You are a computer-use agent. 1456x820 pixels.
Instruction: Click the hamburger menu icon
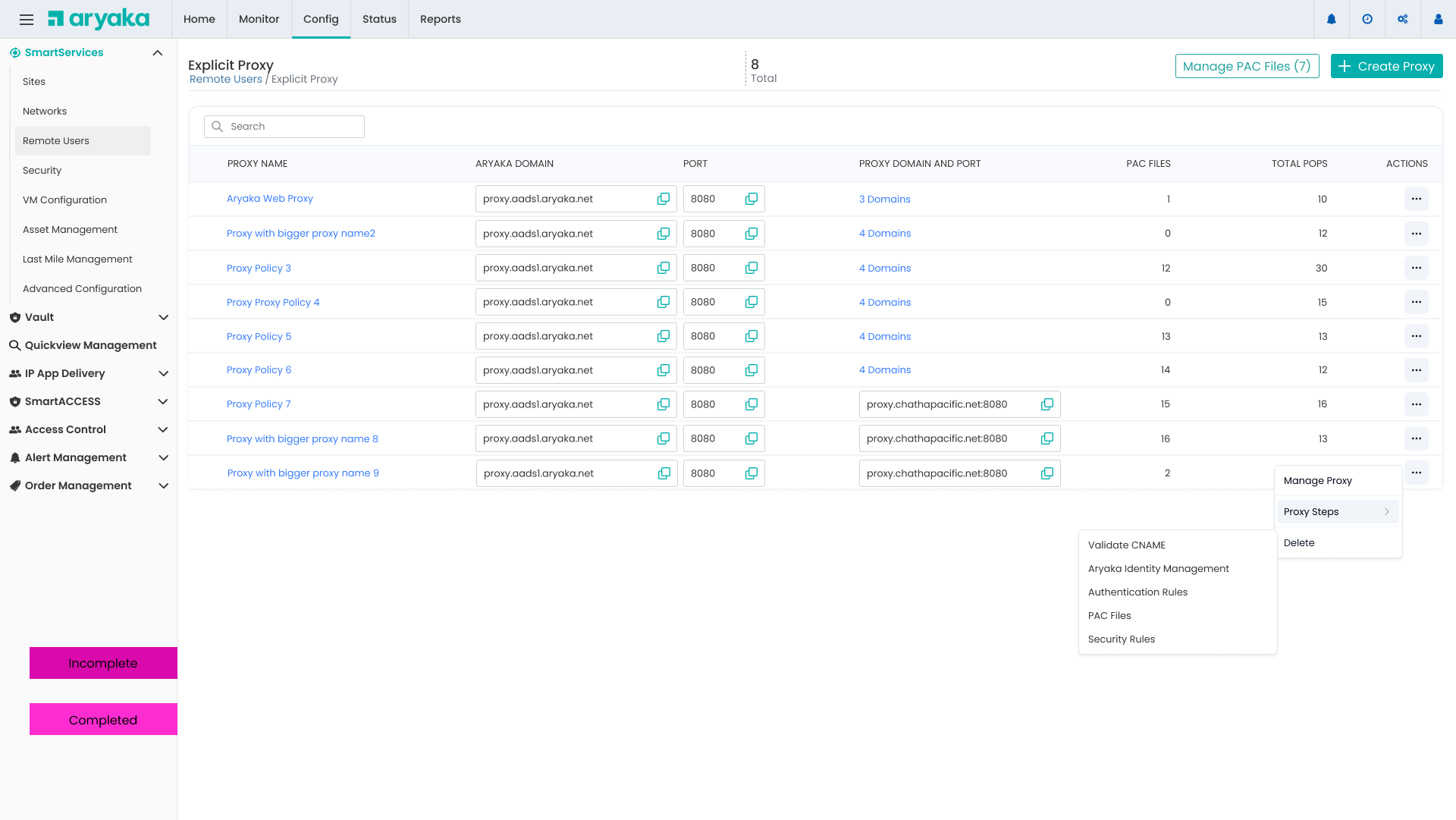tap(27, 20)
